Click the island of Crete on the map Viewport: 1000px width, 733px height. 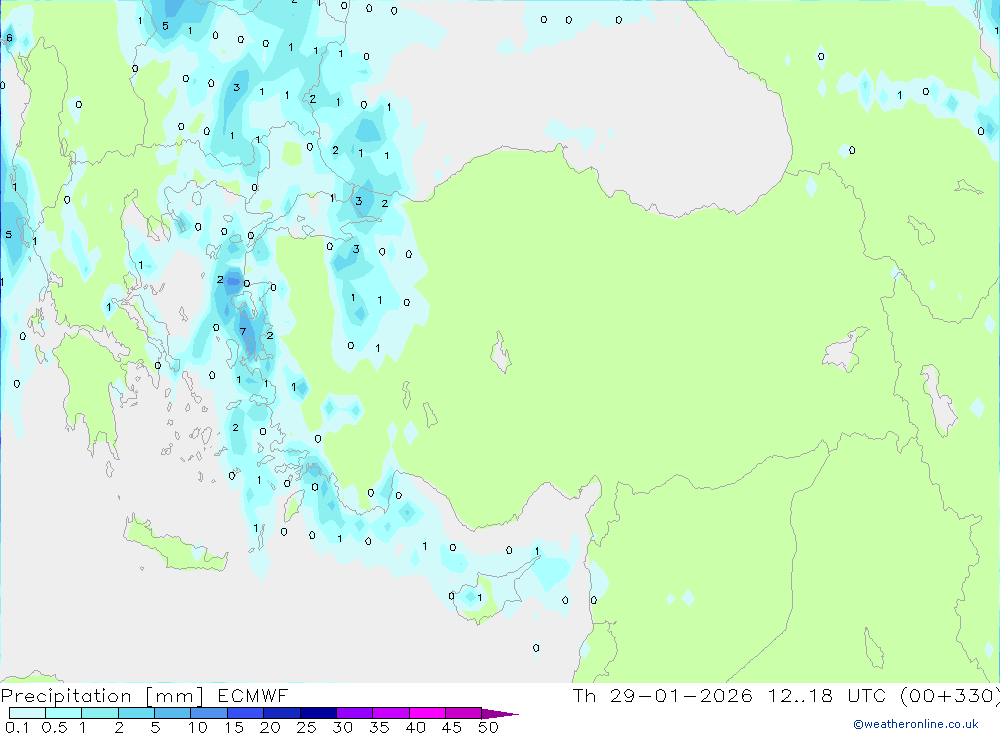tap(175, 542)
